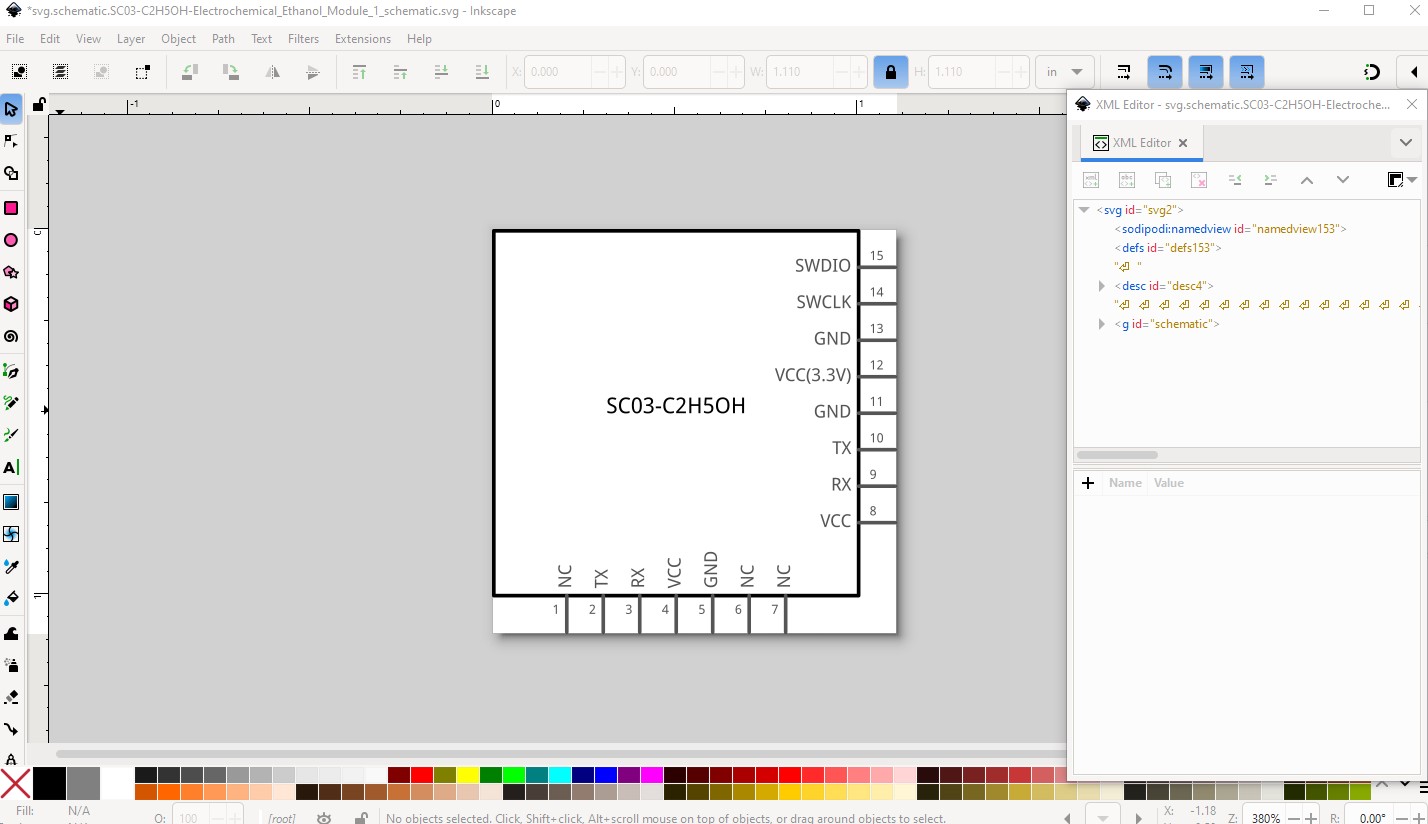
Task: Close the XML Editor tab
Action: coord(1183,143)
